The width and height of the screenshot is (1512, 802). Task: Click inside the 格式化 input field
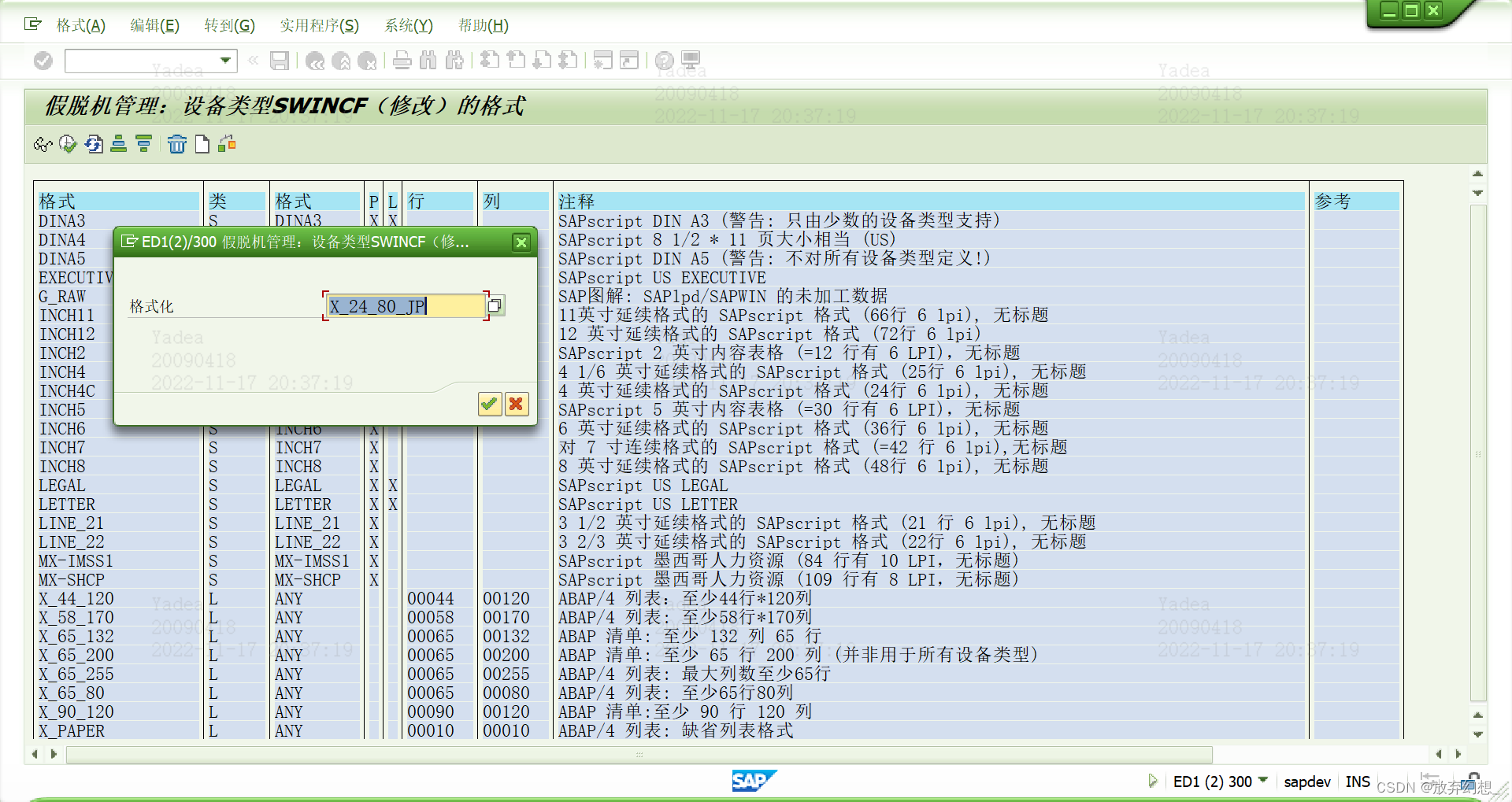[x=402, y=306]
